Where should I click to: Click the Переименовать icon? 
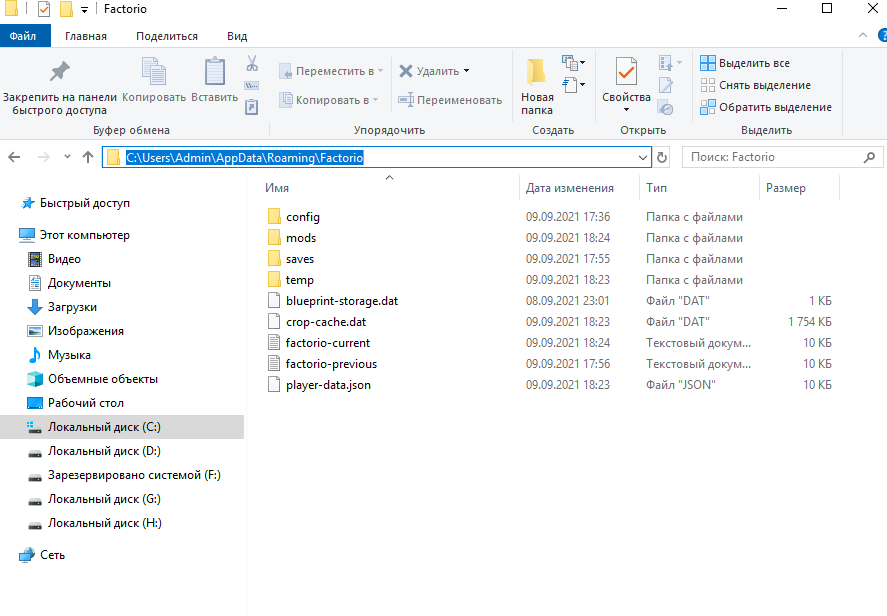tap(406, 100)
